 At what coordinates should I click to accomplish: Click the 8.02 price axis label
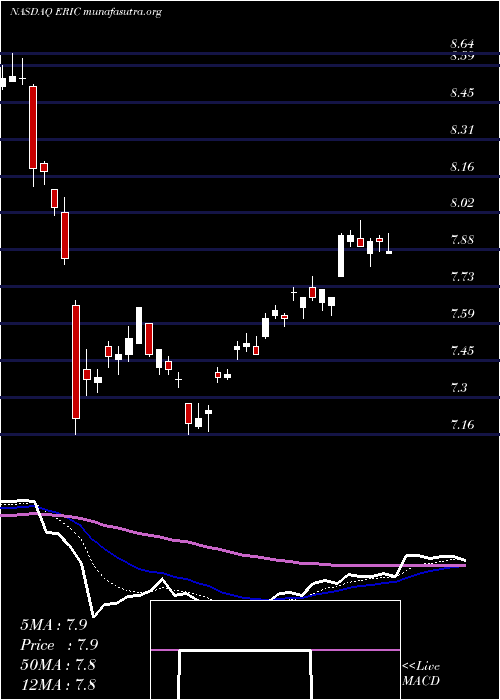[x=462, y=203]
